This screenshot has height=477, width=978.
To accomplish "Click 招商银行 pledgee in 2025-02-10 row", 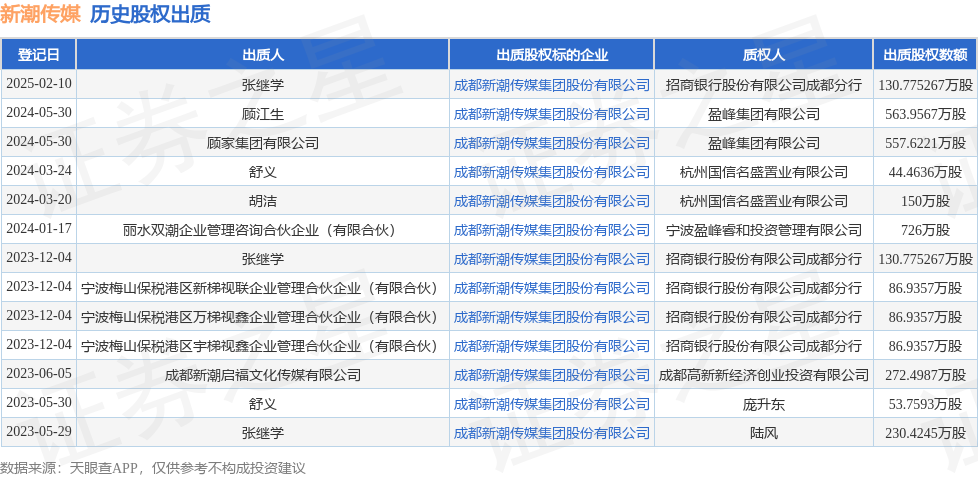I will 763,85.
